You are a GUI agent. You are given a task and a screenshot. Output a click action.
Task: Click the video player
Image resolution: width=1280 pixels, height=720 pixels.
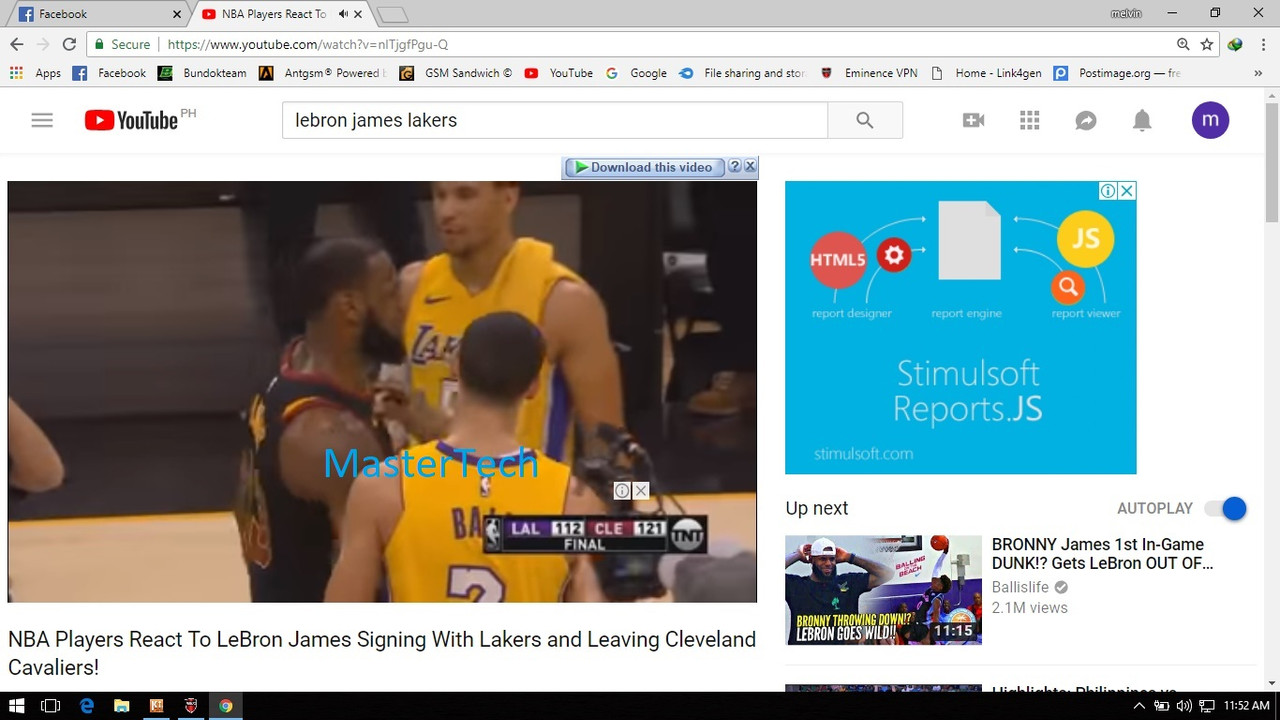point(382,391)
